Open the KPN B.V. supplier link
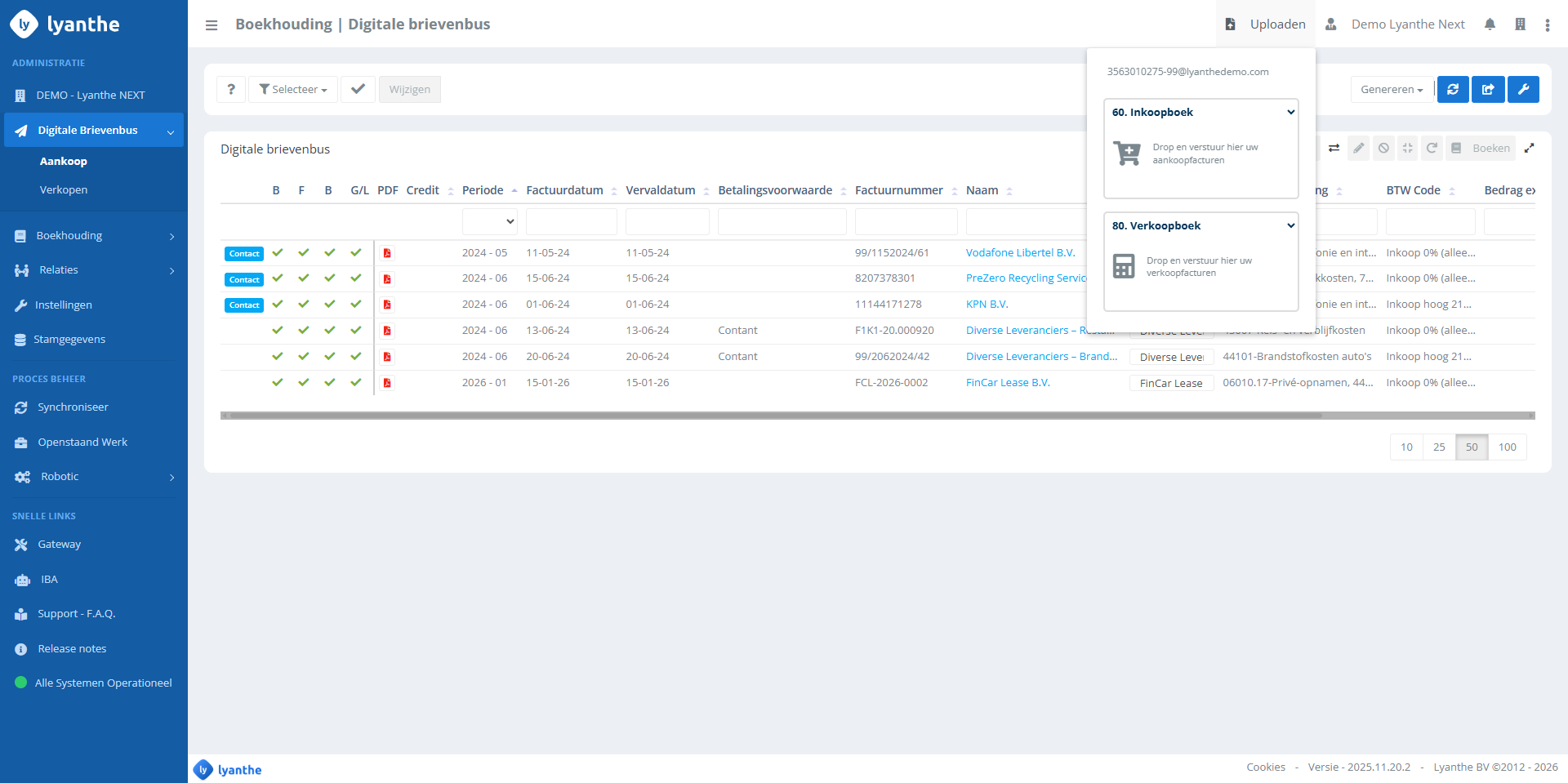This screenshot has width=1568, height=783. pyautogui.click(x=987, y=305)
